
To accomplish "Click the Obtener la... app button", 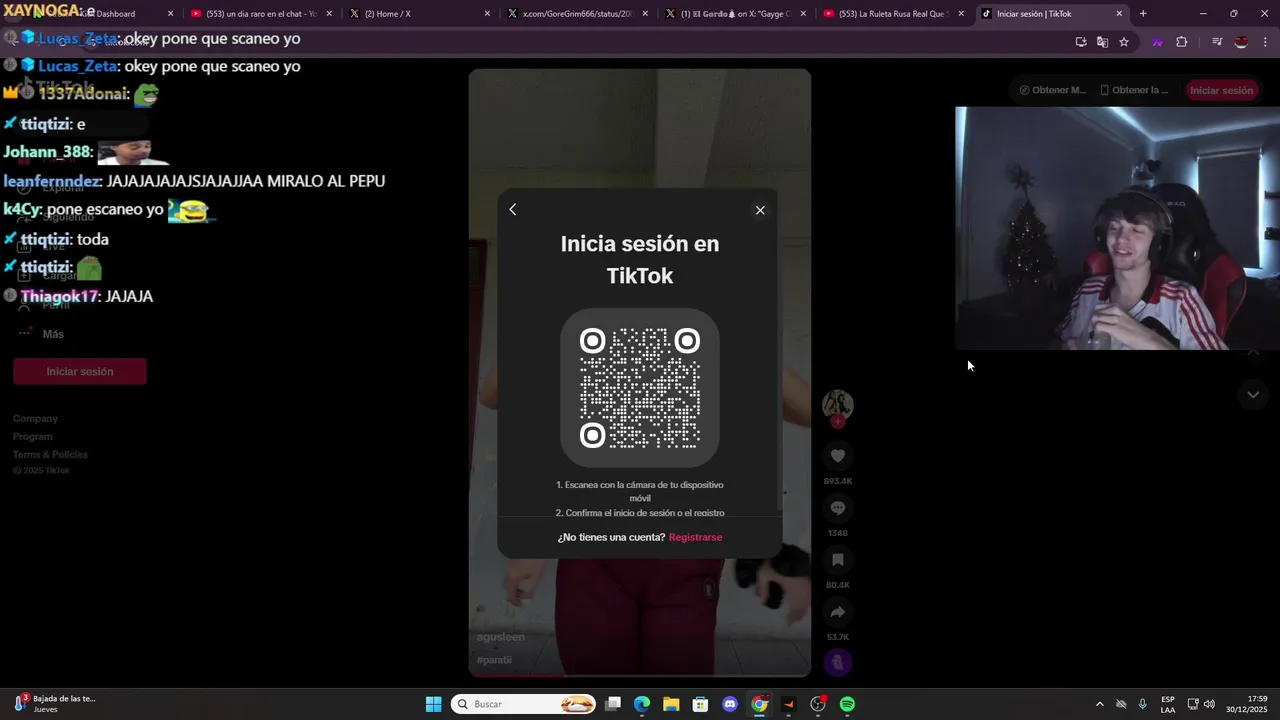I will pyautogui.click(x=1134, y=90).
